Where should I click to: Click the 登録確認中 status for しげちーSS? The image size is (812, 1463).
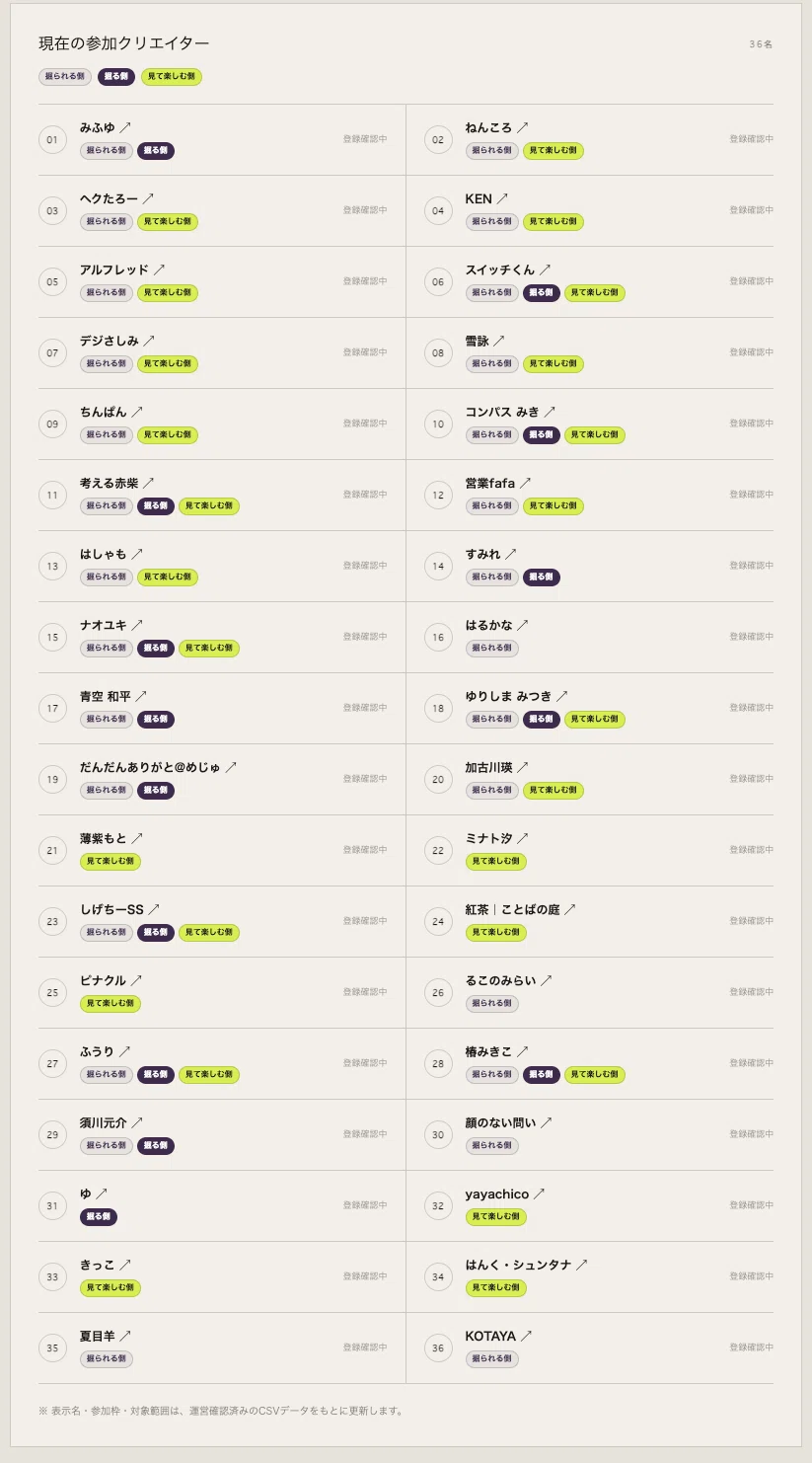click(x=365, y=921)
